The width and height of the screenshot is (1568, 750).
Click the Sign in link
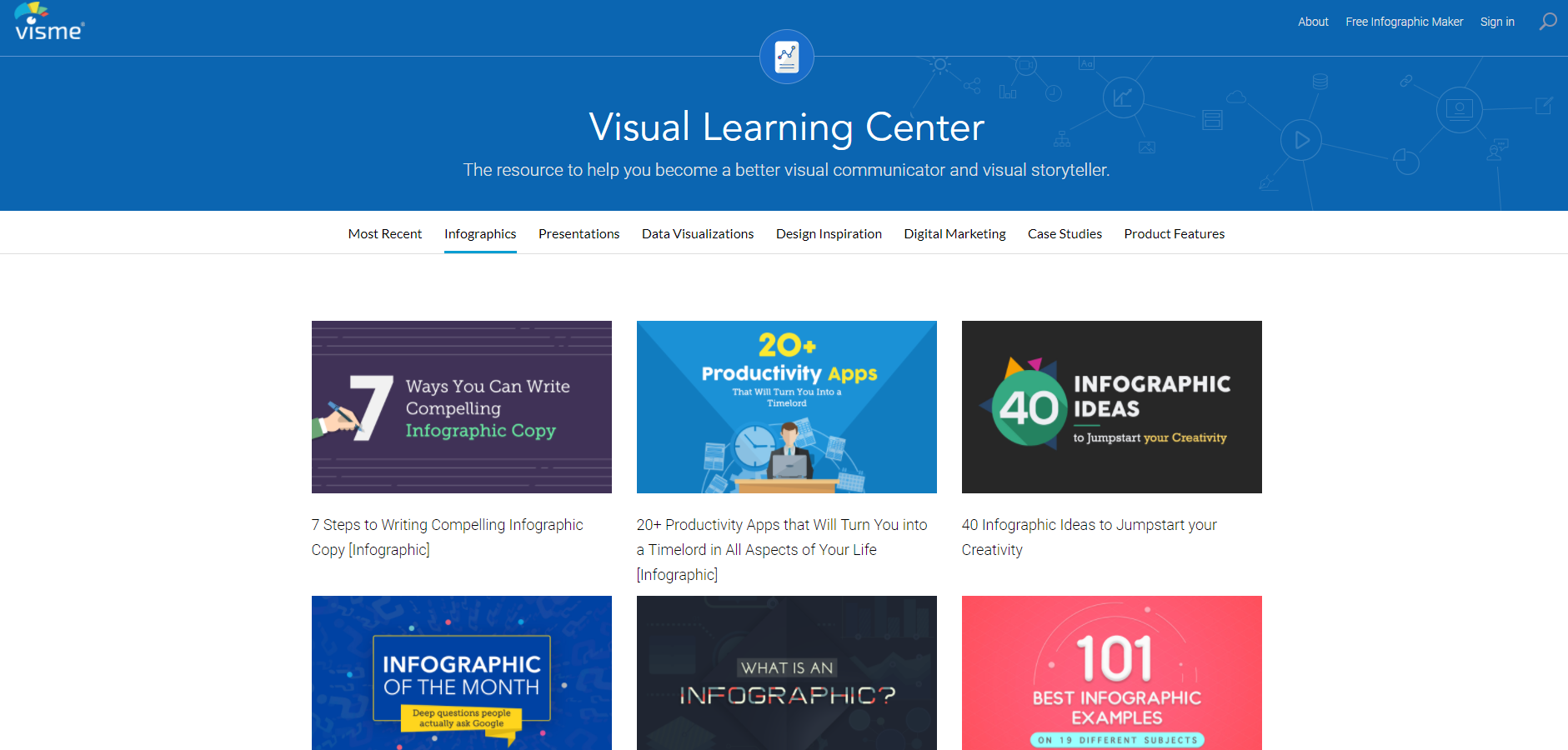tap(1497, 22)
